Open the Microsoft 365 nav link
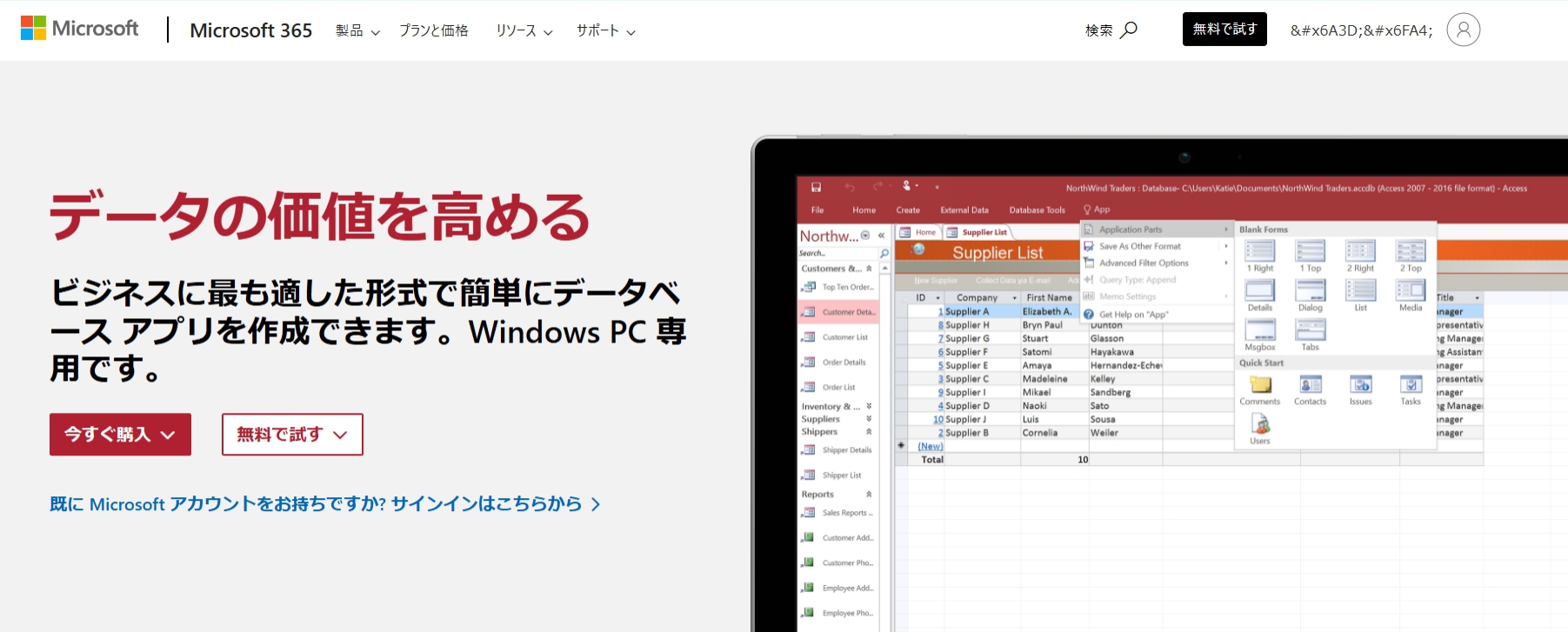 tap(250, 30)
